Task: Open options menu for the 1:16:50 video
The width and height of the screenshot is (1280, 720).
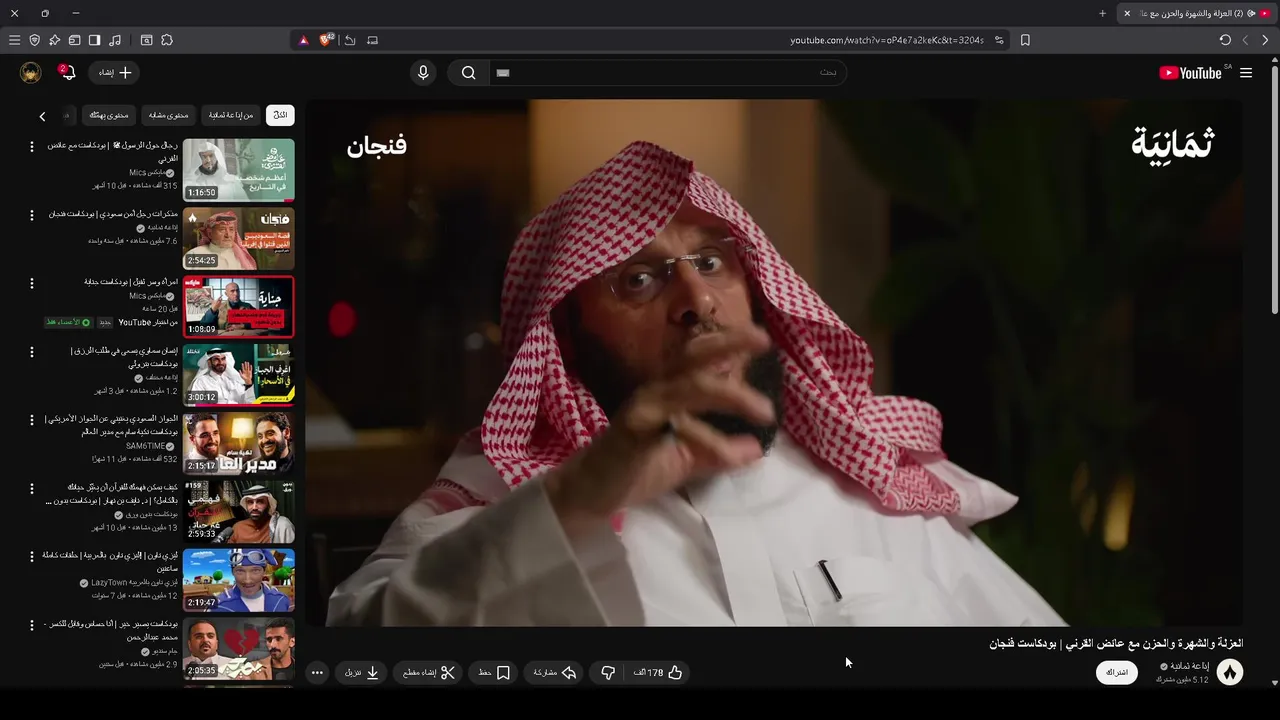Action: (x=31, y=146)
